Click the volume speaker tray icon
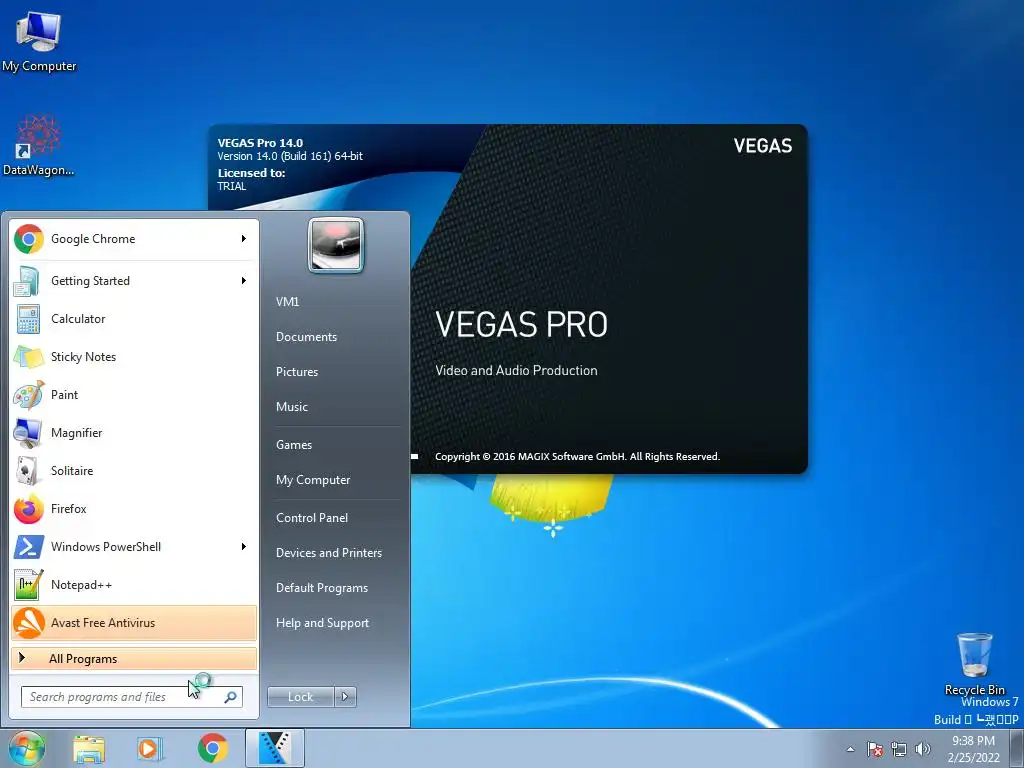This screenshot has width=1024, height=768. point(923,750)
